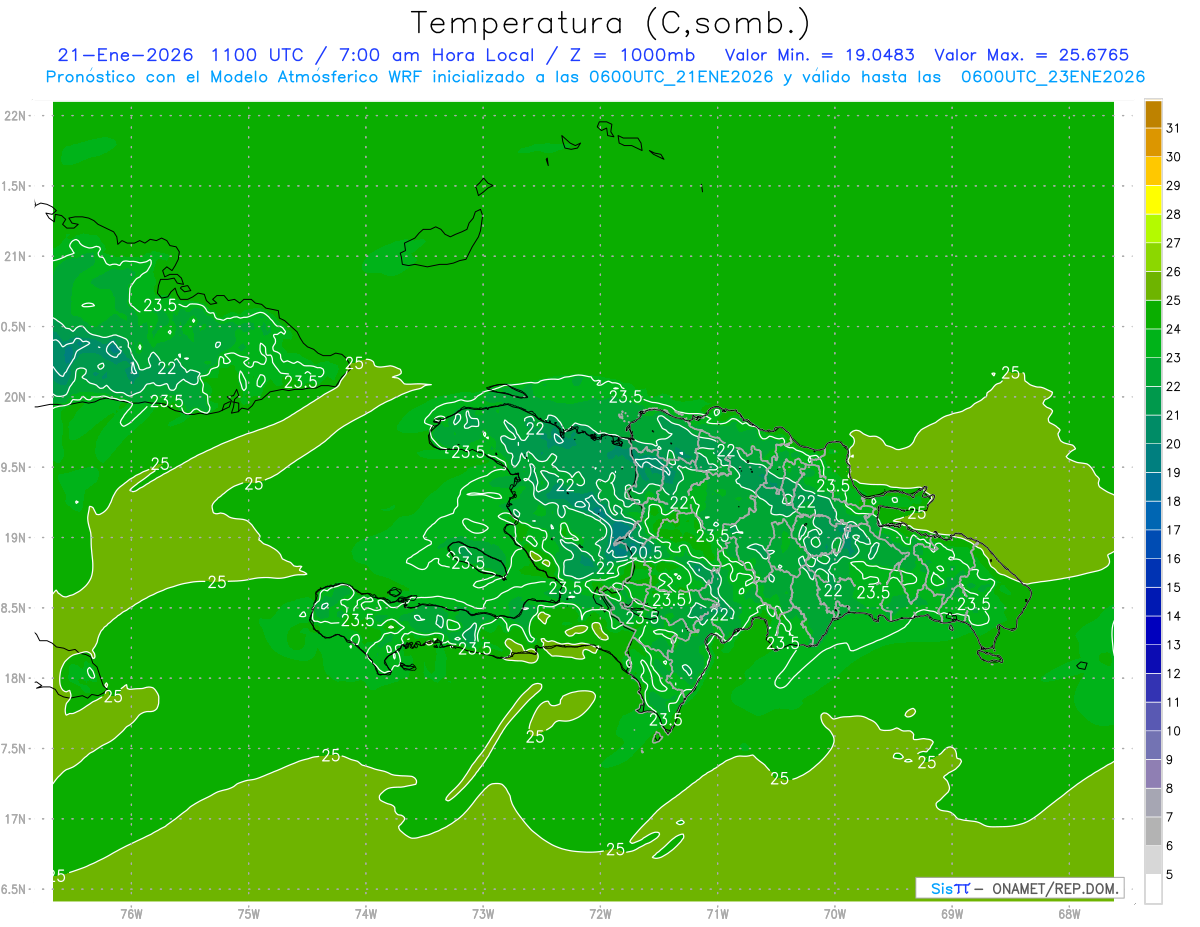Click the "0600UTC_23ENE2026" valid-until text
This screenshot has height=927, width=1200.
click(1053, 77)
